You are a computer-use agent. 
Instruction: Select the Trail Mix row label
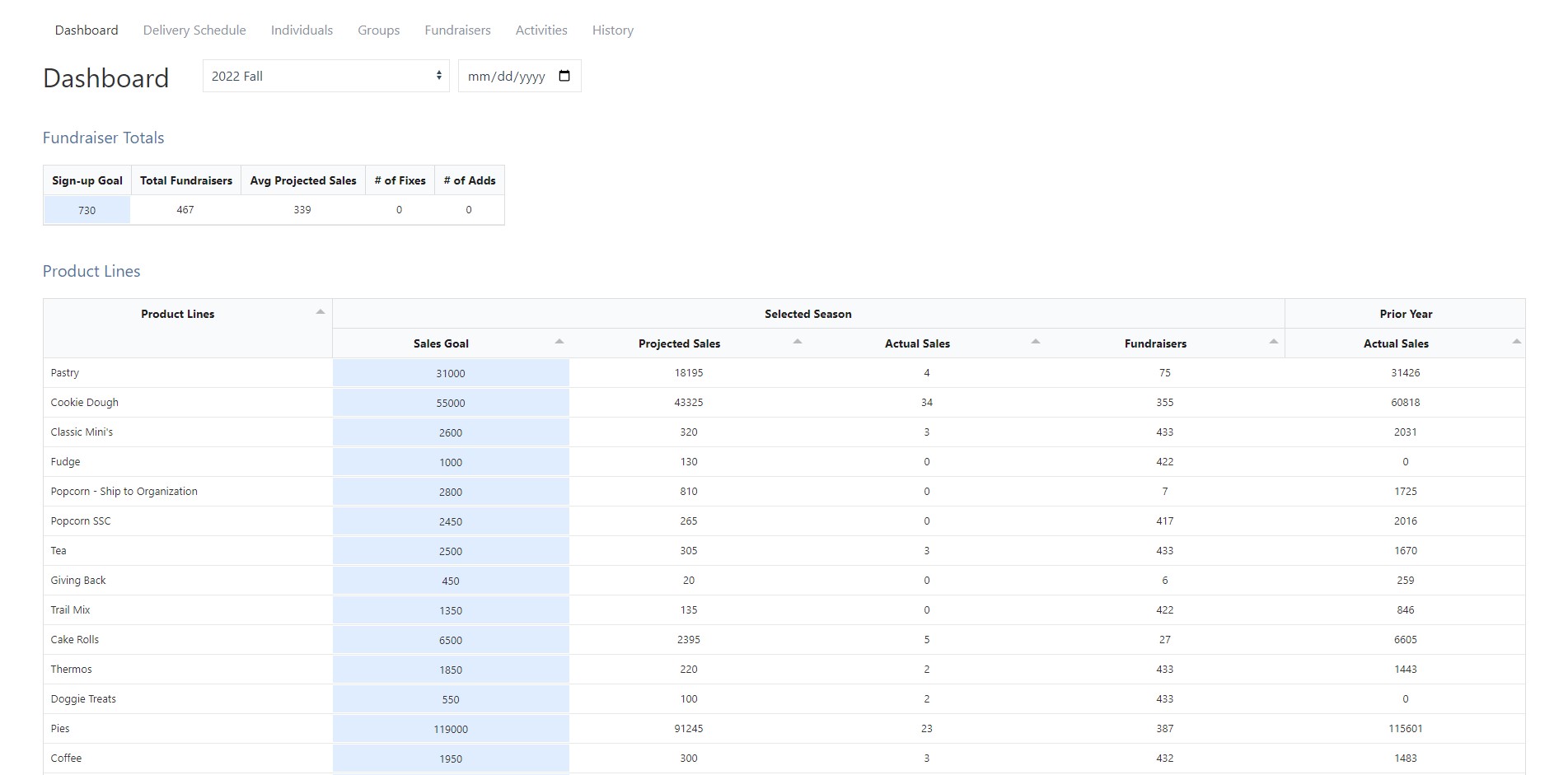coord(70,609)
